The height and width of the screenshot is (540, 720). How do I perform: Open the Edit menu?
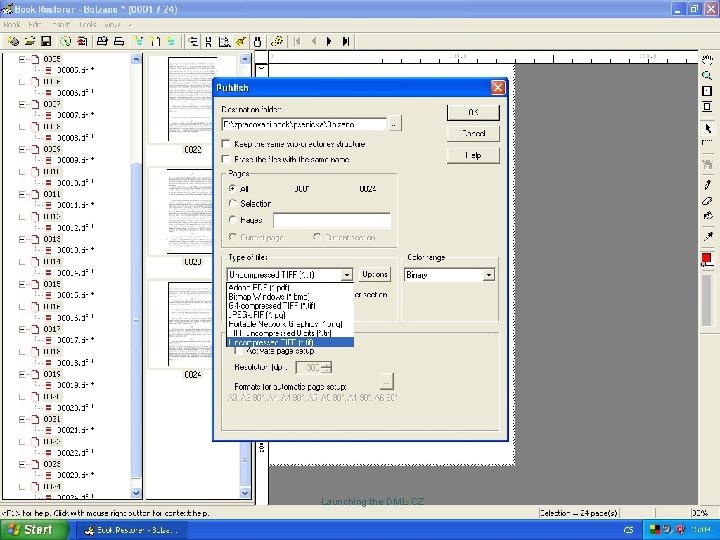coord(34,24)
